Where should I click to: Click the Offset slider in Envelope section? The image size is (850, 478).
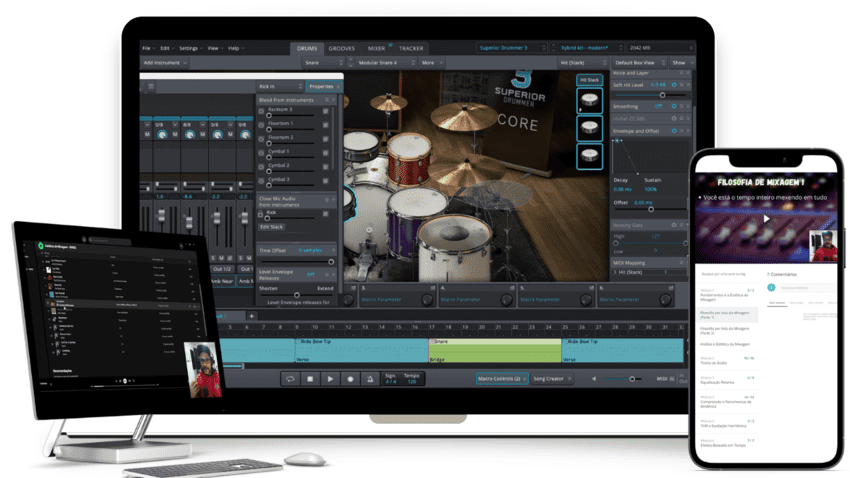tap(649, 209)
